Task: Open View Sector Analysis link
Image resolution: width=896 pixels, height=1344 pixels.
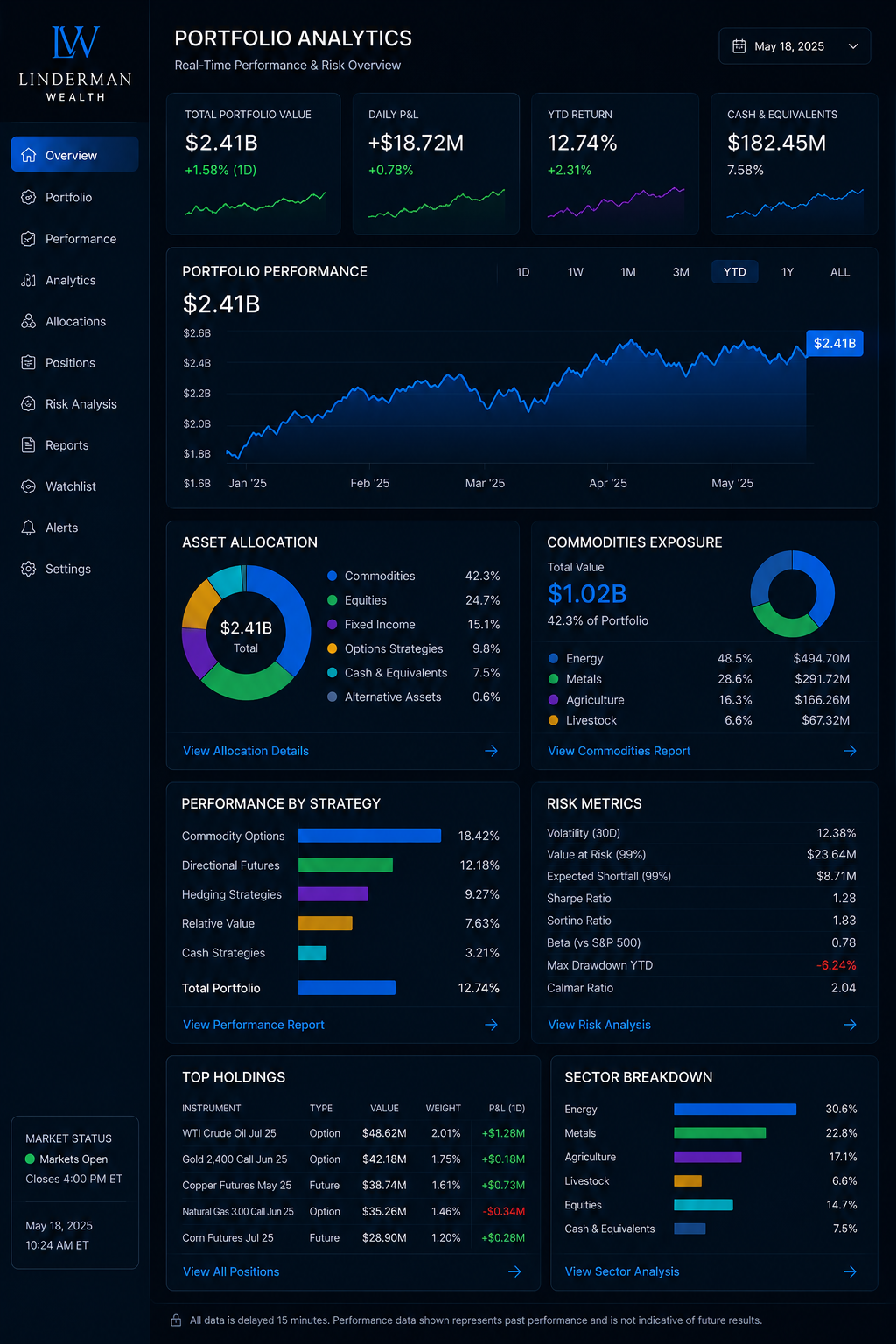Action: coord(622,1271)
